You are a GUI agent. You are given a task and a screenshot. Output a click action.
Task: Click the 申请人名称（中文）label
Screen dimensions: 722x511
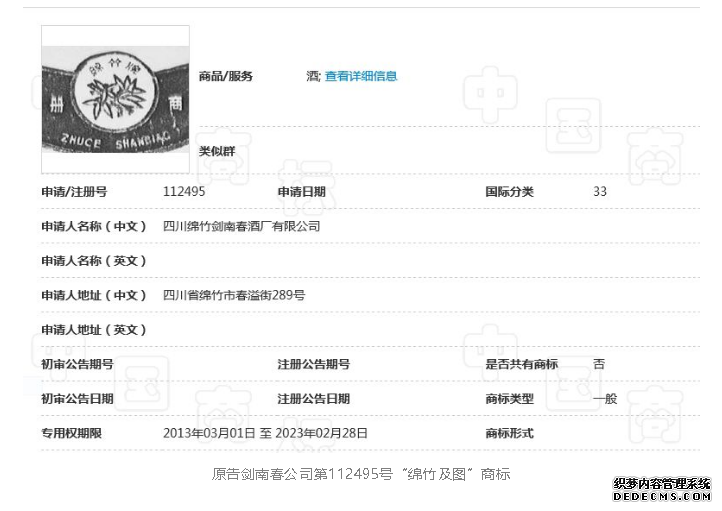coord(94,226)
